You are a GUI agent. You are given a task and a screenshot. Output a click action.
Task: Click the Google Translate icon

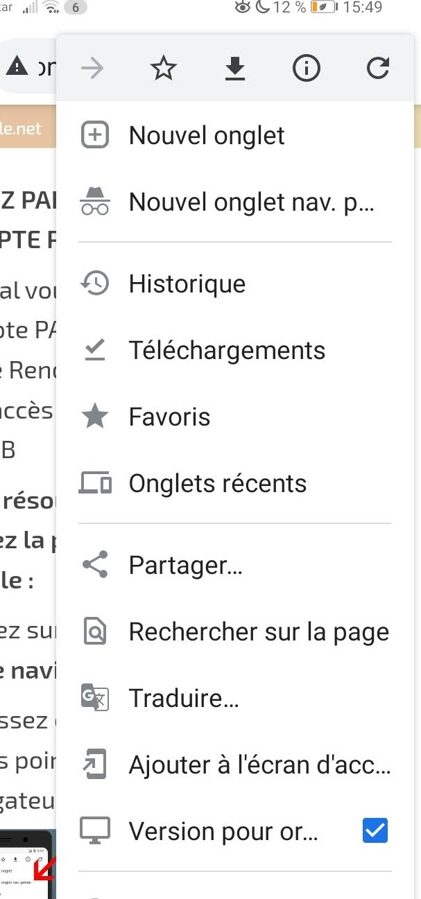(x=95, y=698)
